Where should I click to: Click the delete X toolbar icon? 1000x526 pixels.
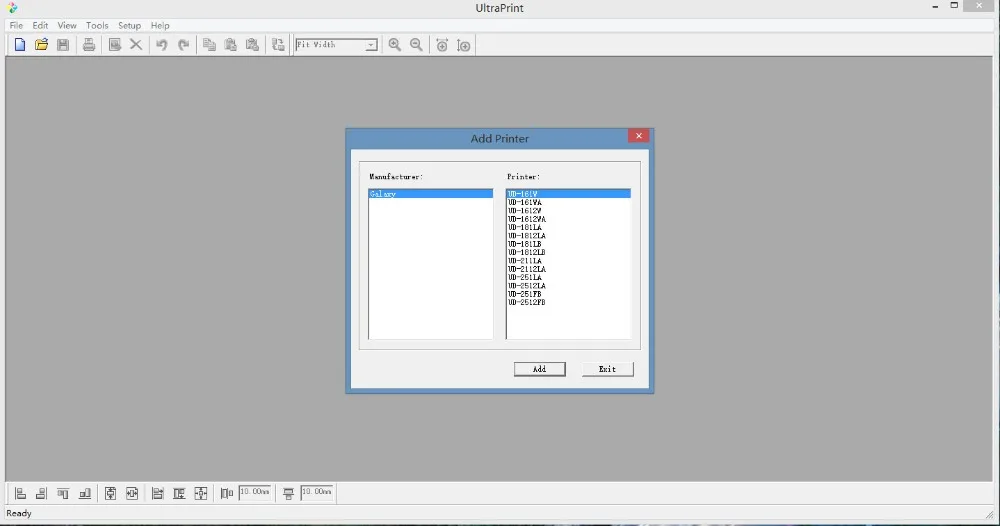136,45
